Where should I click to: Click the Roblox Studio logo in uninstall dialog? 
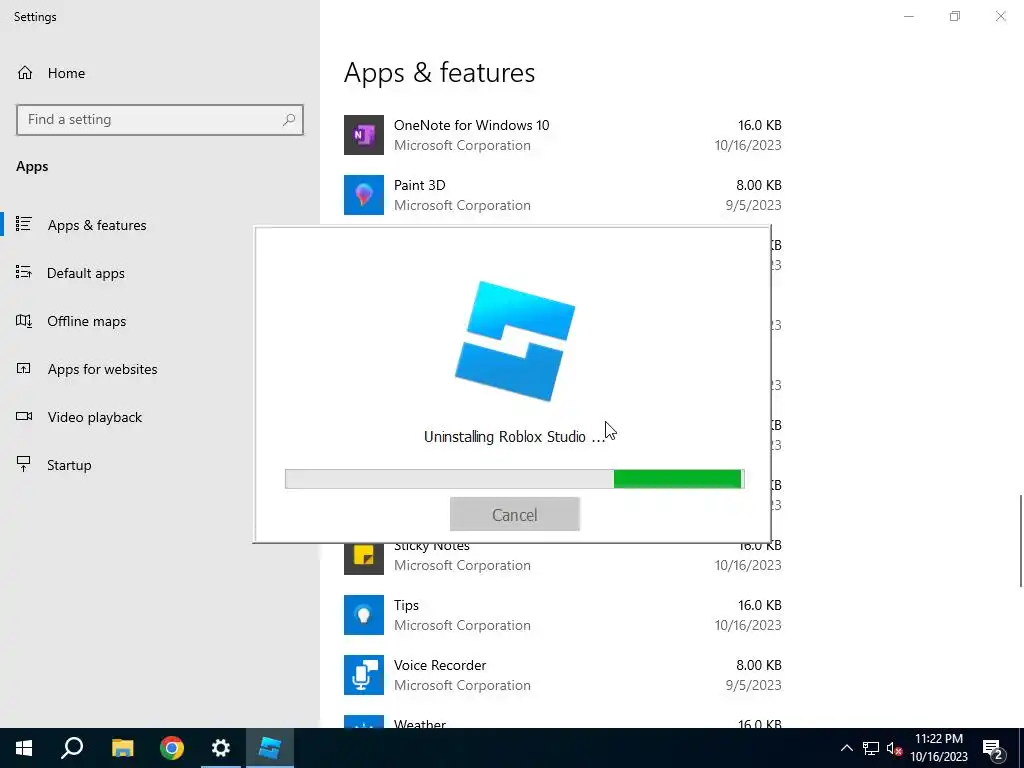(515, 341)
